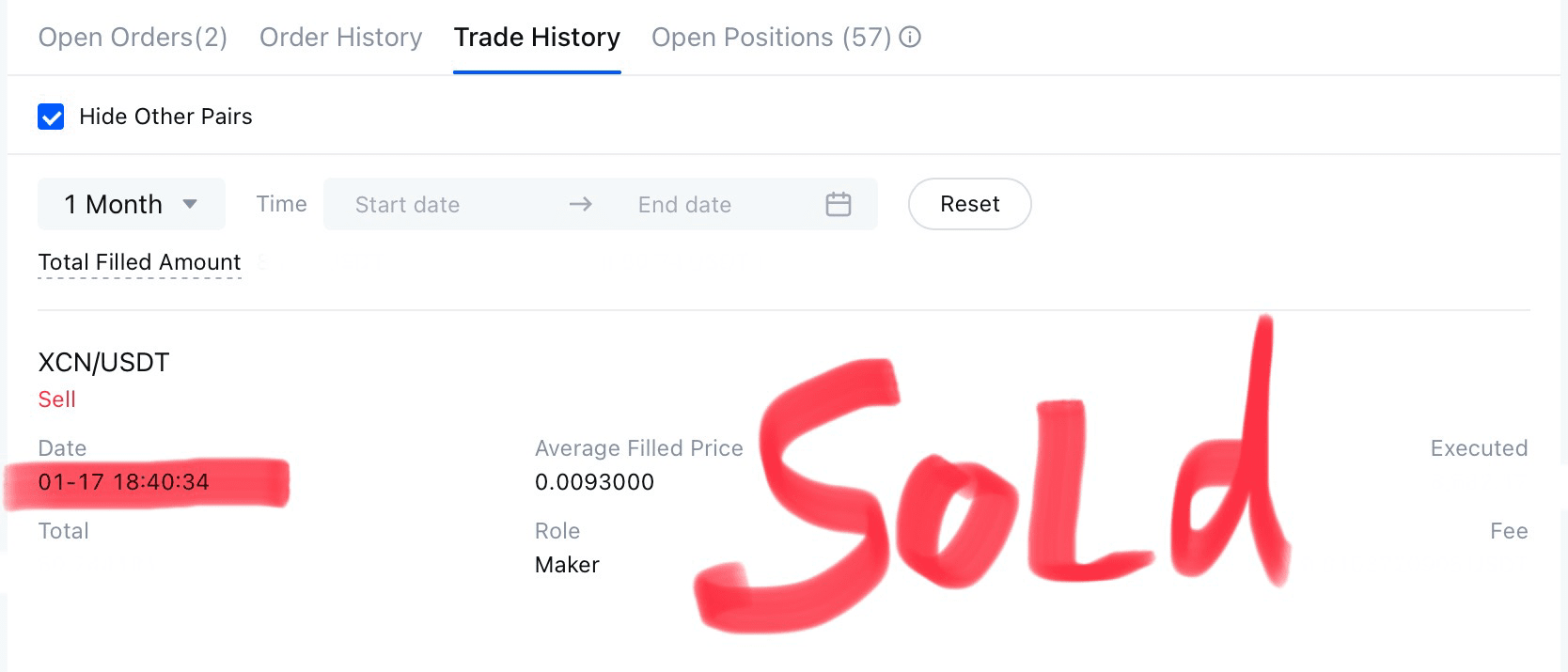Open the 1 Month time range dropdown
Viewport: 1568px width, 672px height.
[x=131, y=203]
